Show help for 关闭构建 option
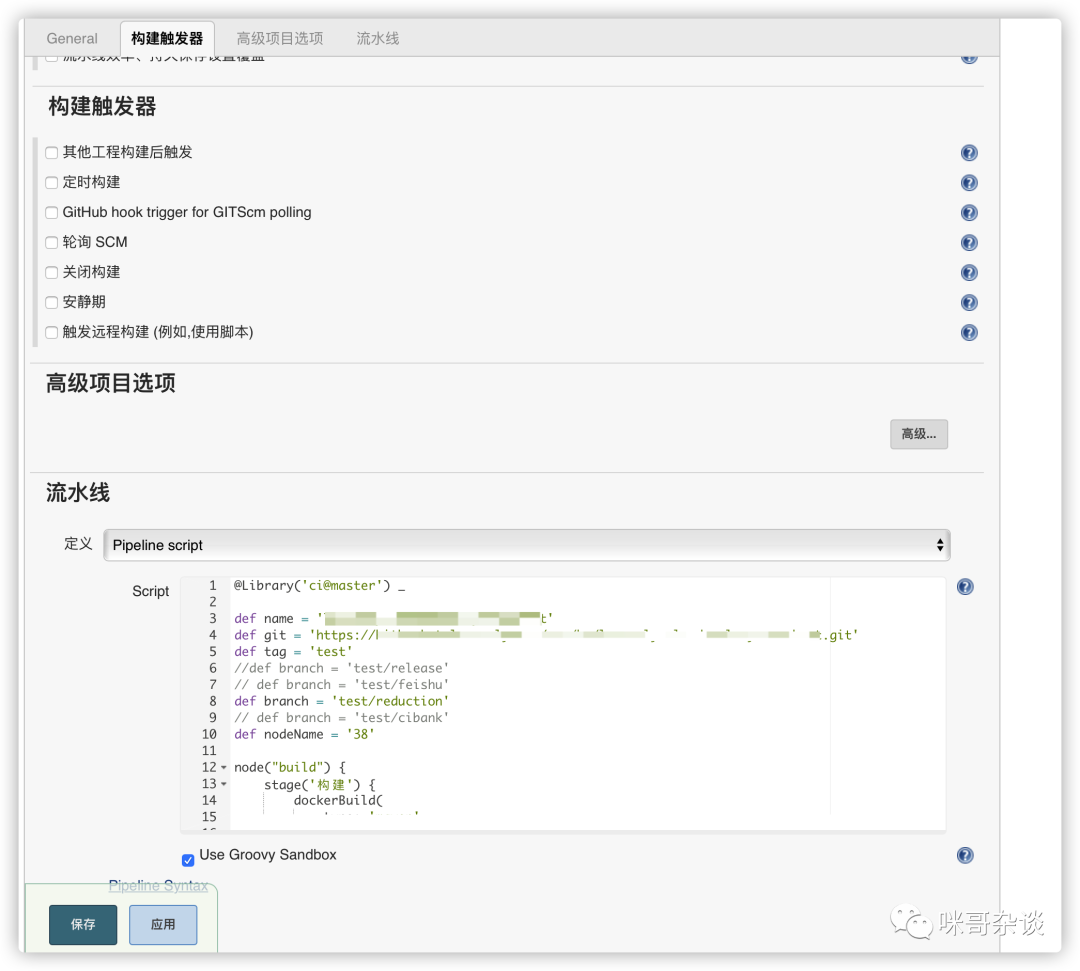Screen dimensions: 1080x971 pyautogui.click(x=968, y=273)
